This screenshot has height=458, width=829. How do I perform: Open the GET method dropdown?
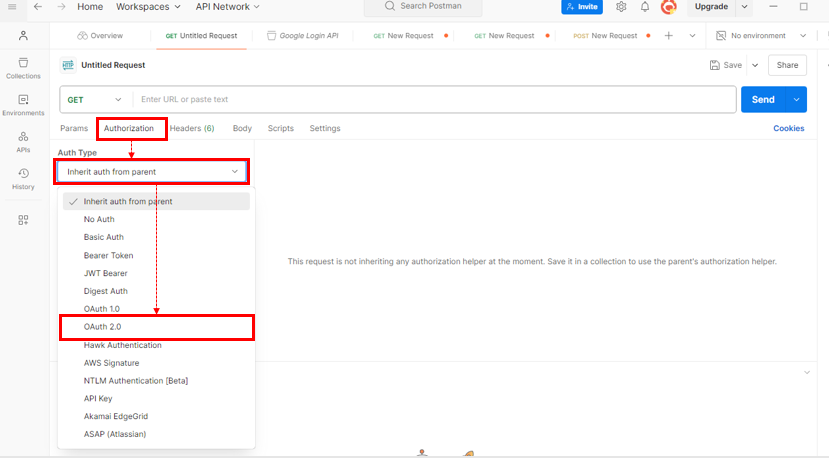94,99
